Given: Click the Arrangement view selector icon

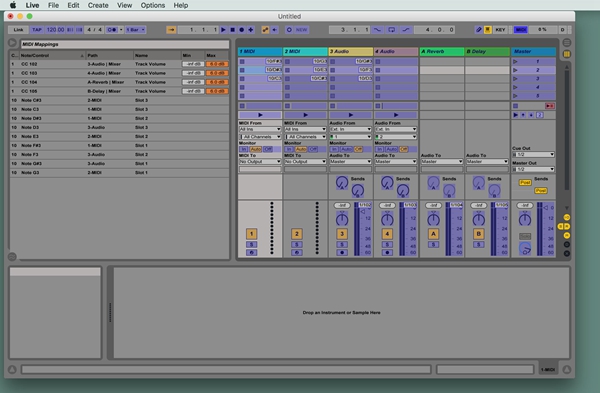Looking at the screenshot, I should (x=567, y=42).
